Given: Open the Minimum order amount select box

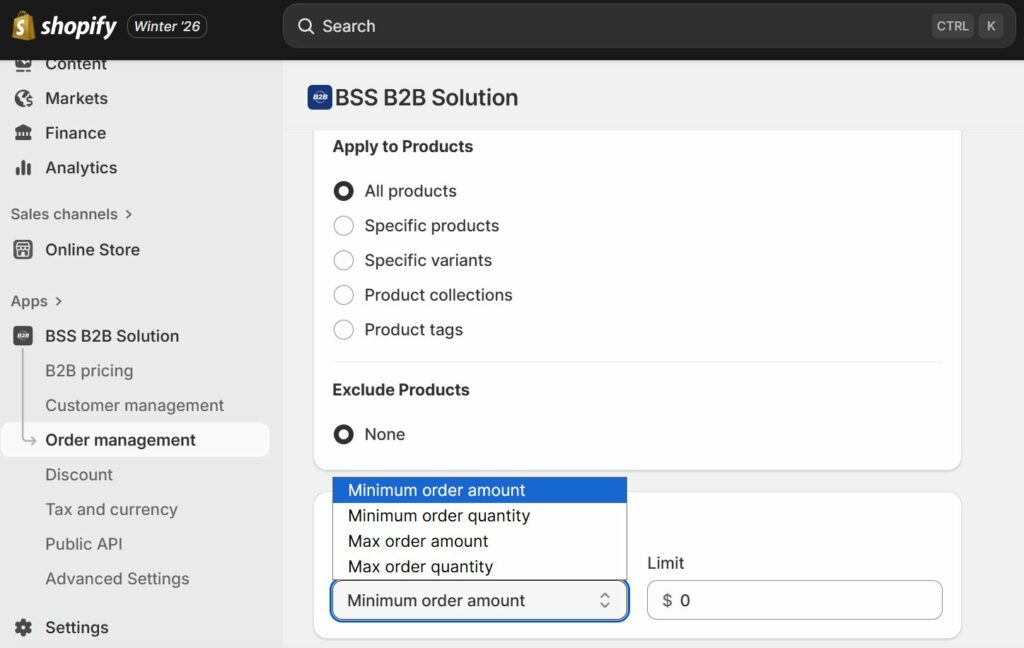Looking at the screenshot, I should pos(479,600).
